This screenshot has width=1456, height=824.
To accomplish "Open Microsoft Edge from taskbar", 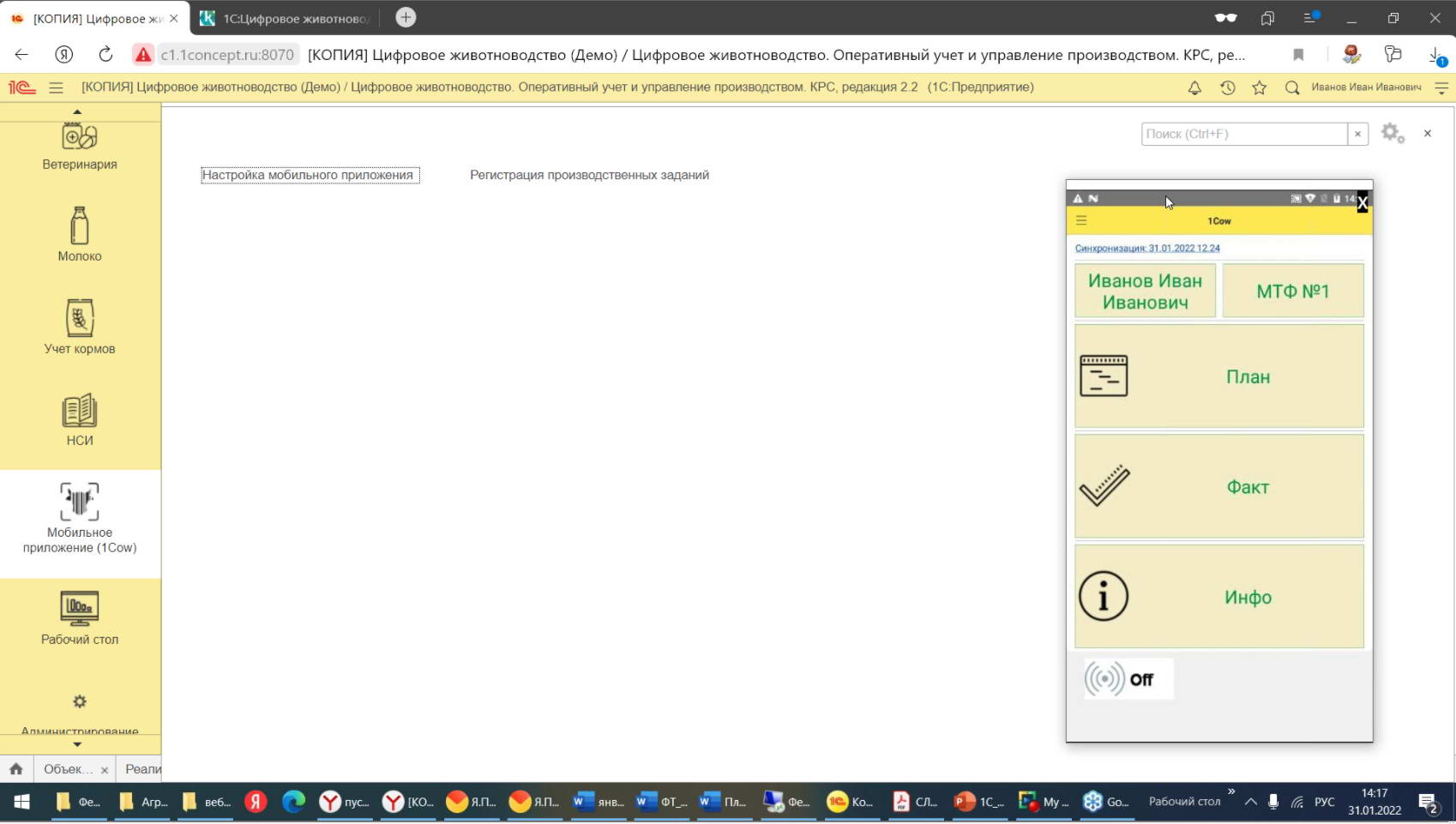I will click(x=294, y=802).
